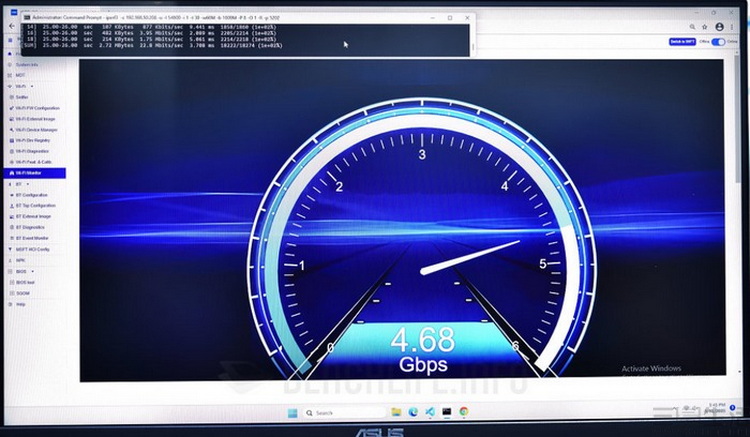Image resolution: width=750 pixels, height=437 pixels.
Task: Toggle the Offline/Online switch
Action: (x=718, y=42)
